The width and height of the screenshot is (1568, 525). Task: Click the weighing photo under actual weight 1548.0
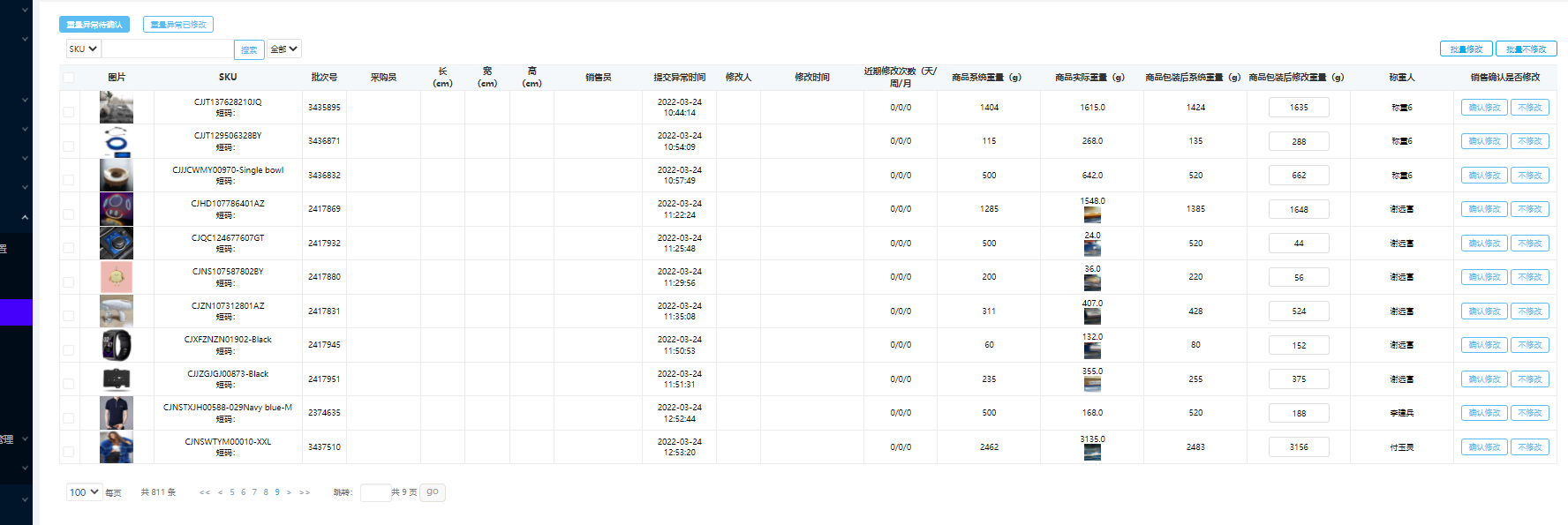pyautogui.click(x=1092, y=214)
